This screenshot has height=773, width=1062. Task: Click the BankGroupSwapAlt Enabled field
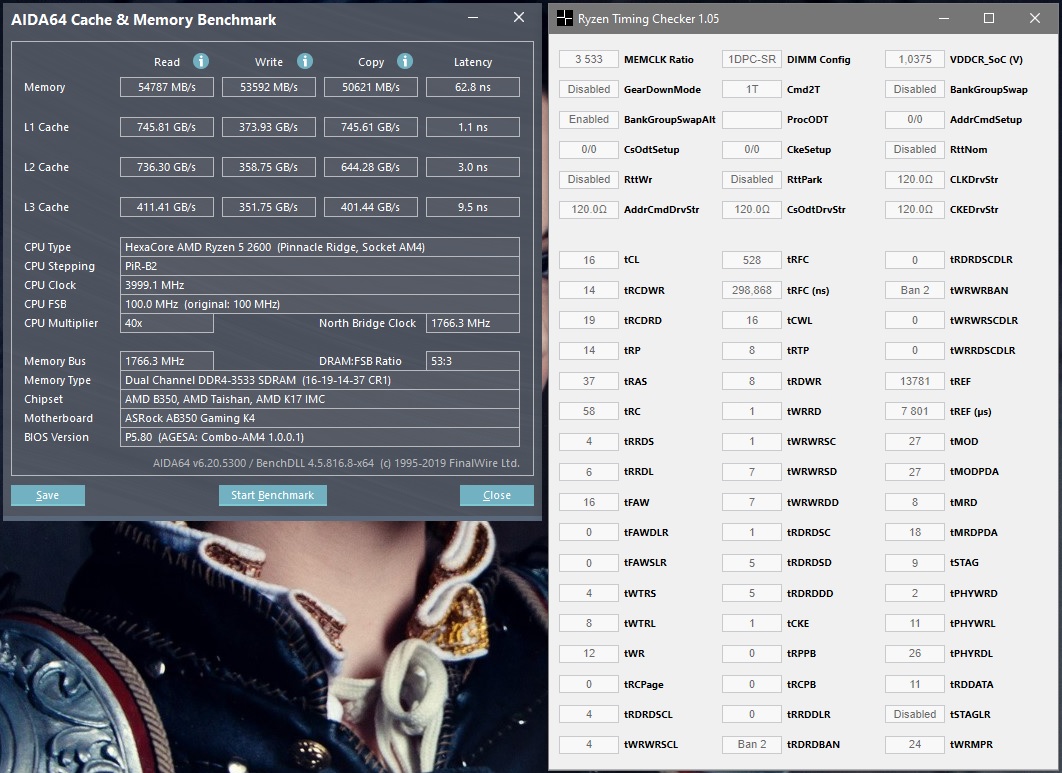pos(589,119)
